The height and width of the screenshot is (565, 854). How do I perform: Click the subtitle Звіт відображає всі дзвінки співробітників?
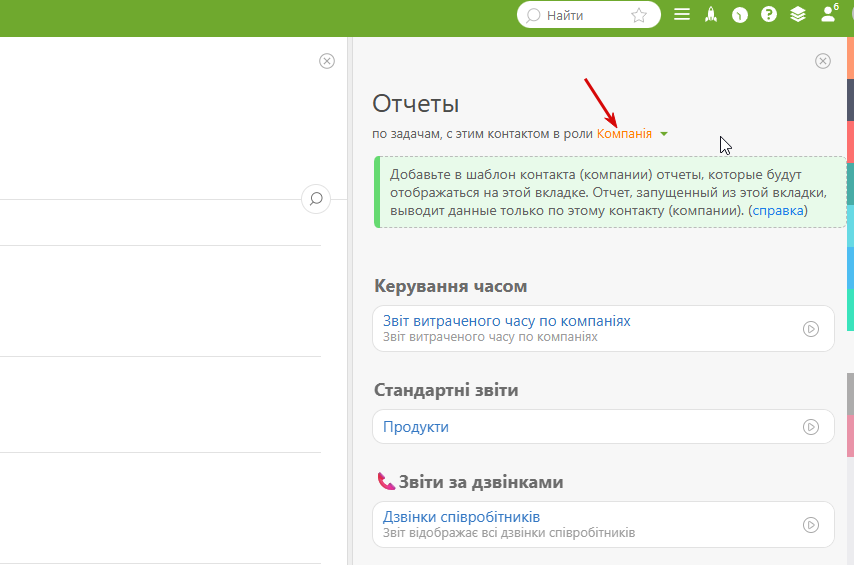pos(509,533)
